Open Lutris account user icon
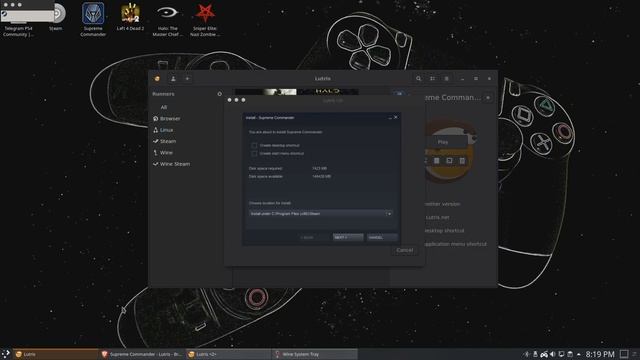 [x=173, y=78]
